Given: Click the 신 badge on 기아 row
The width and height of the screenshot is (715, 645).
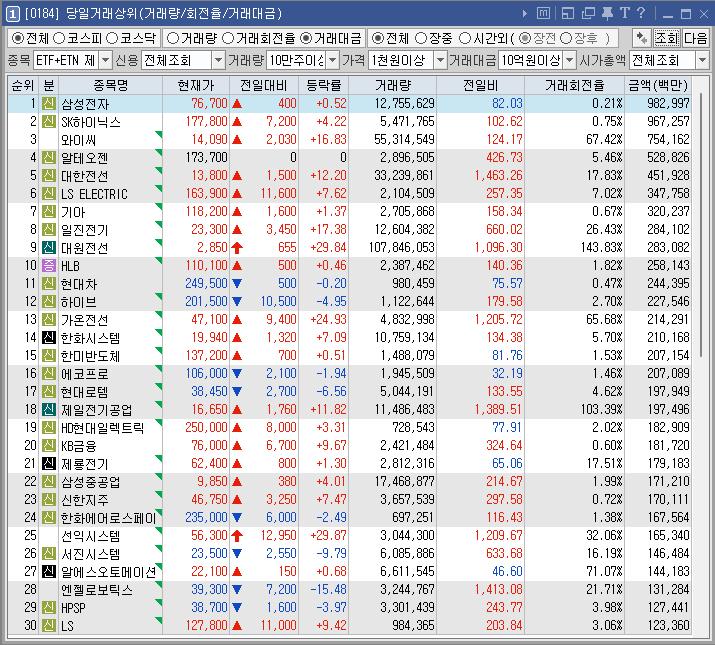Looking at the screenshot, I should (x=48, y=212).
